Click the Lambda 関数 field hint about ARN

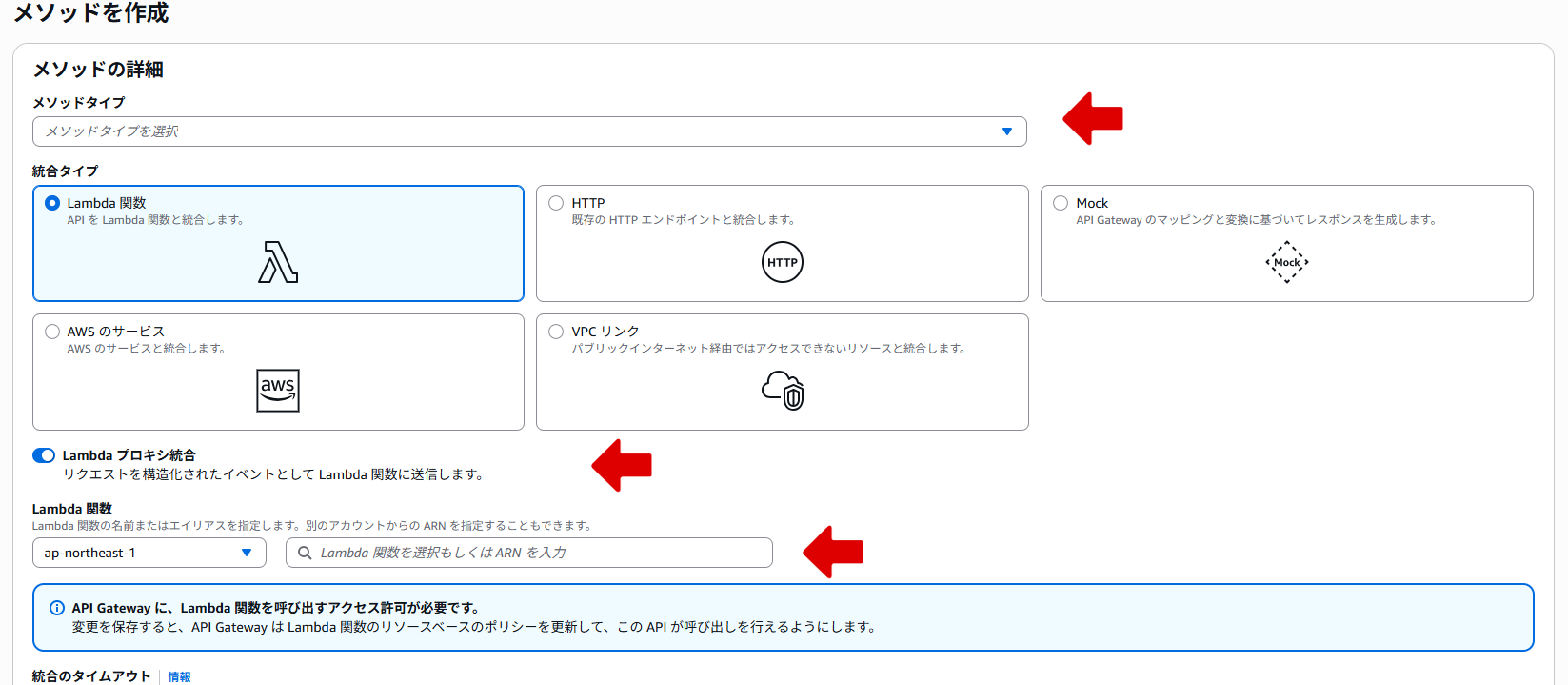[x=312, y=526]
